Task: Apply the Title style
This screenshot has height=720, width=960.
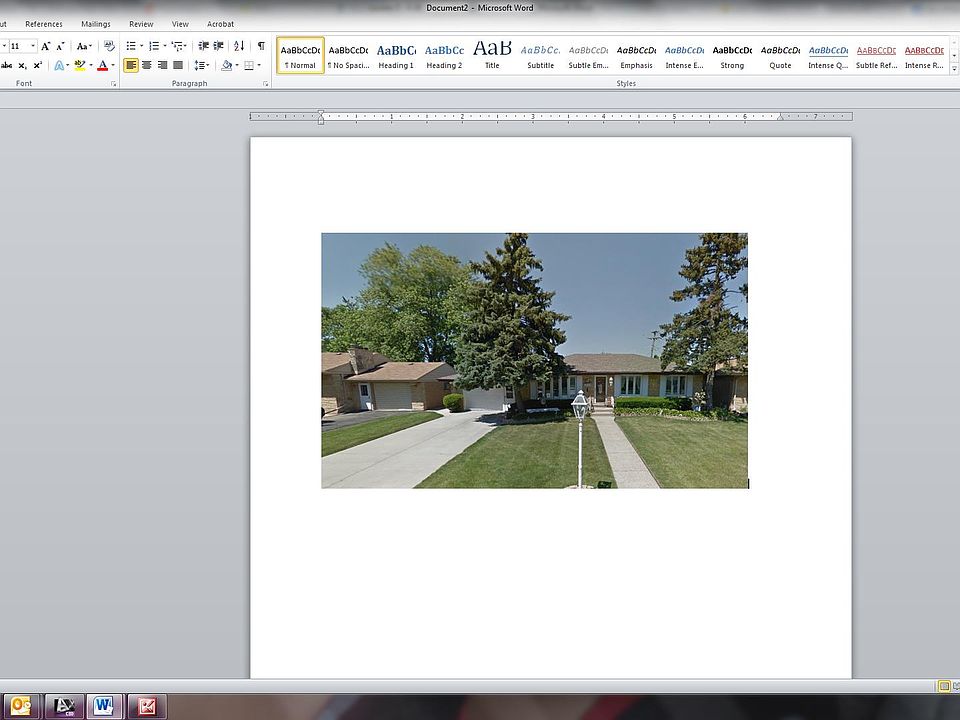Action: [x=492, y=55]
